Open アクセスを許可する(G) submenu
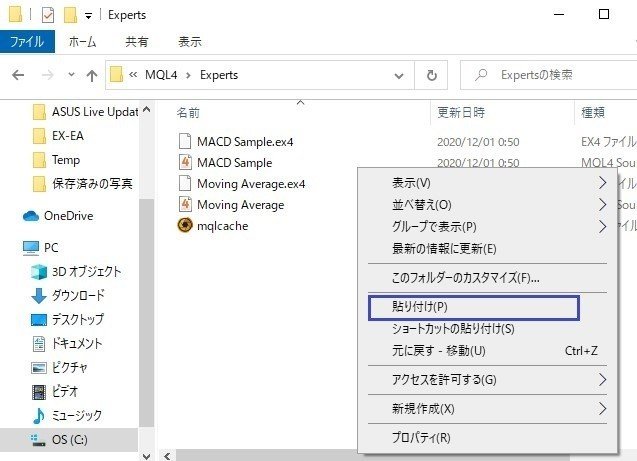 pyautogui.click(x=488, y=380)
